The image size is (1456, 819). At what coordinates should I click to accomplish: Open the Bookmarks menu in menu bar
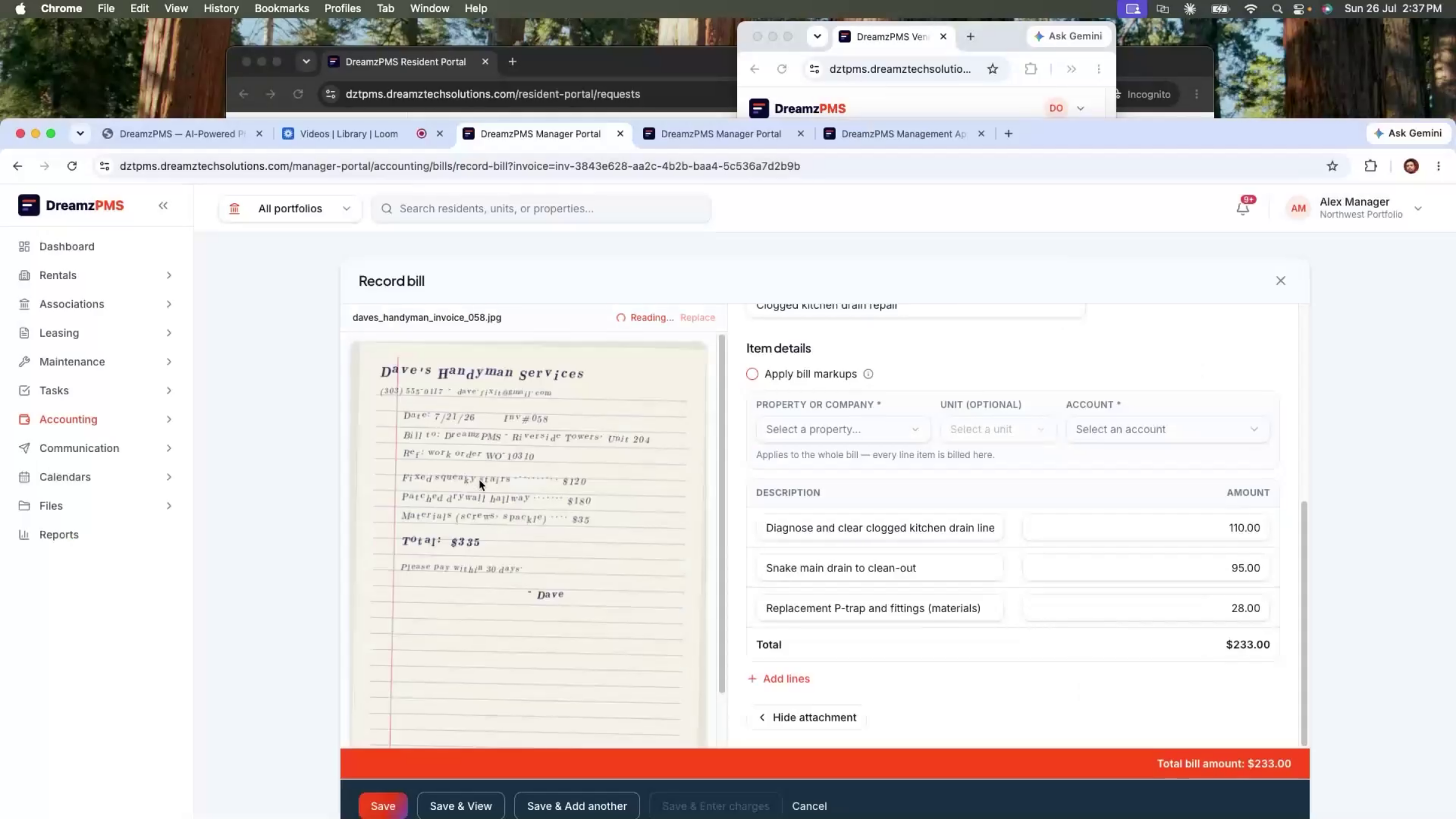[x=281, y=8]
